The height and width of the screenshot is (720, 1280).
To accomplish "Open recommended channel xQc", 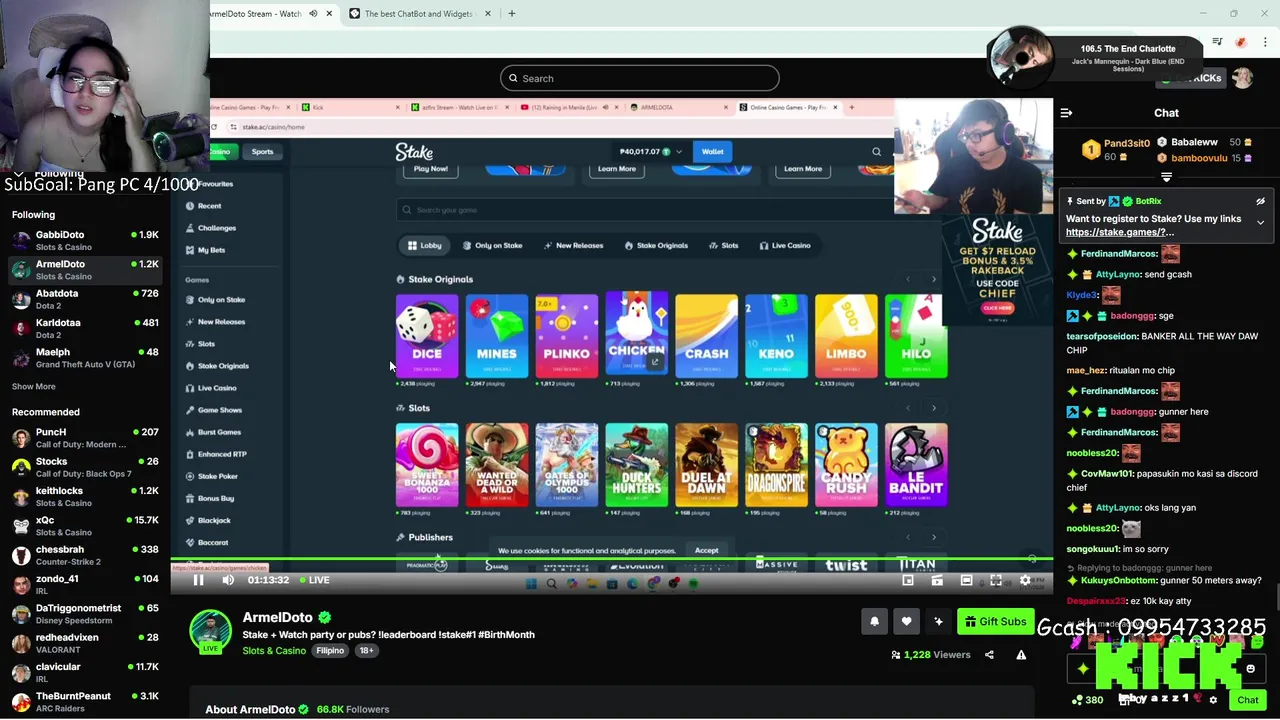I will 85,526.
